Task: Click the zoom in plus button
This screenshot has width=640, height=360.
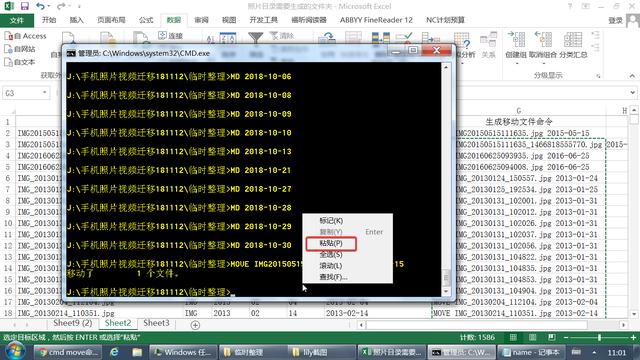Action: tap(633, 338)
